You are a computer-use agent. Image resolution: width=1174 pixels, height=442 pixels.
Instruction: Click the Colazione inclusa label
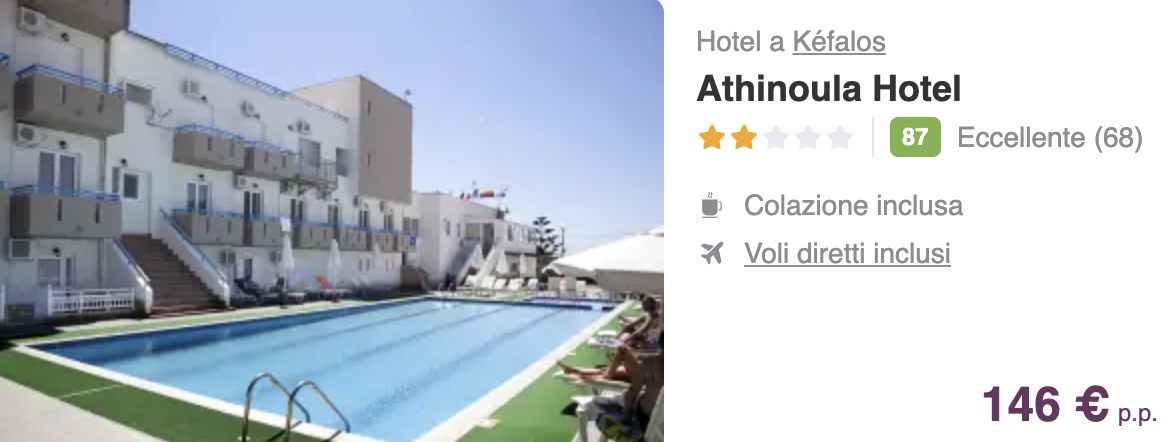click(853, 205)
